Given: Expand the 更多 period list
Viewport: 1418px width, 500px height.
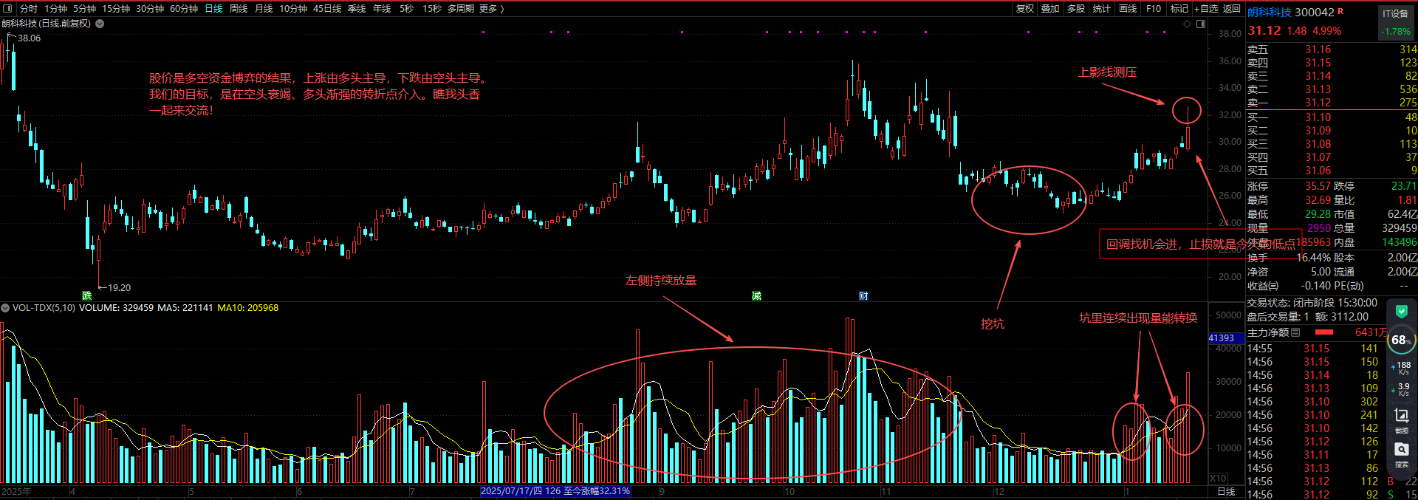Looking at the screenshot, I should click(487, 8).
